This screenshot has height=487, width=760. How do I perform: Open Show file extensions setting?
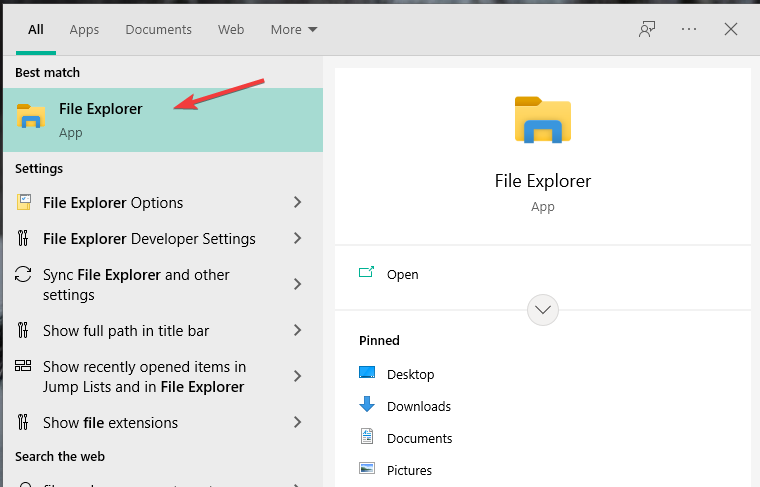(x=163, y=423)
